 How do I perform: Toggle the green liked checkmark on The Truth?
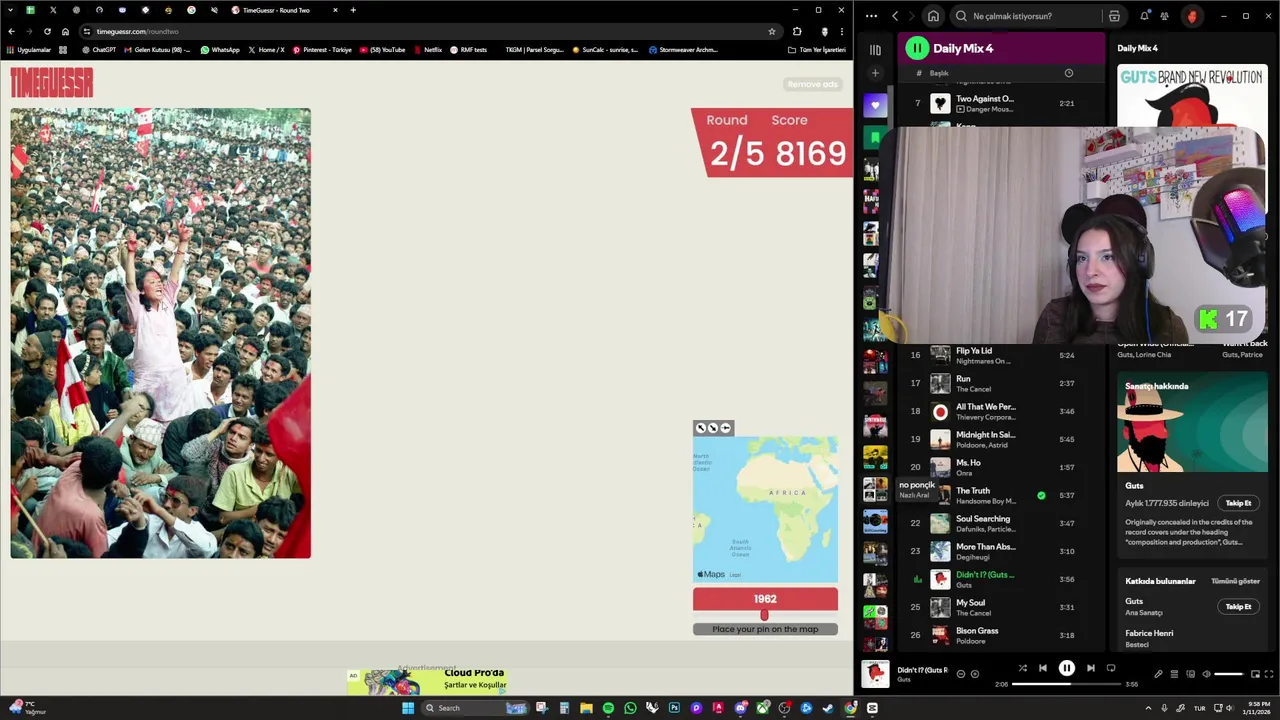click(x=1041, y=495)
